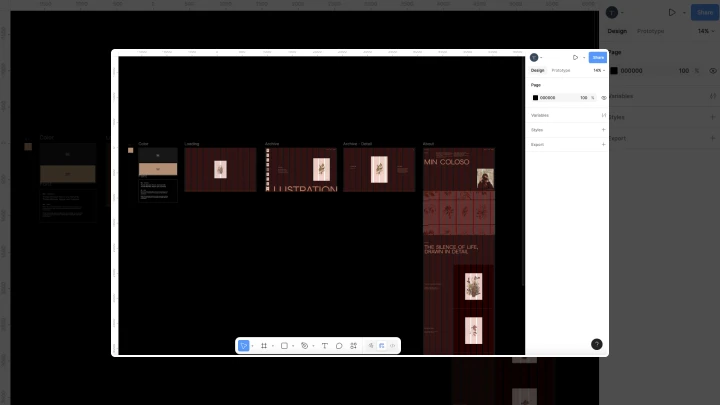Image resolution: width=720 pixels, height=405 pixels.
Task: Click the dark color block in the front Color frame
Action: point(158,155)
